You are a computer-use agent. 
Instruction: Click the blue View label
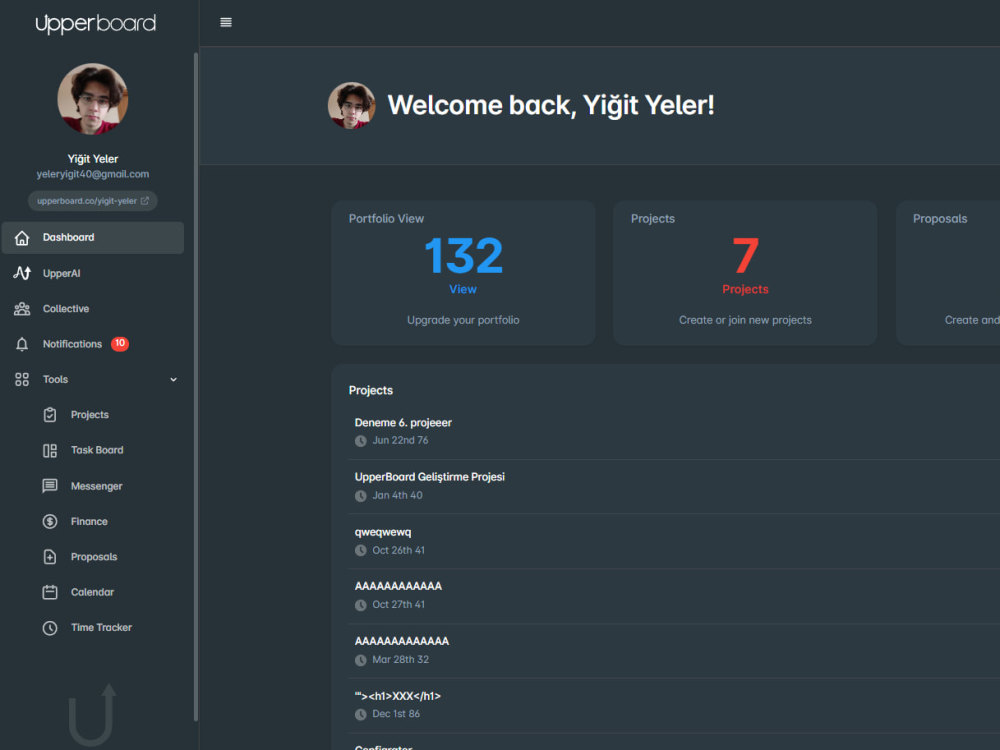point(462,290)
